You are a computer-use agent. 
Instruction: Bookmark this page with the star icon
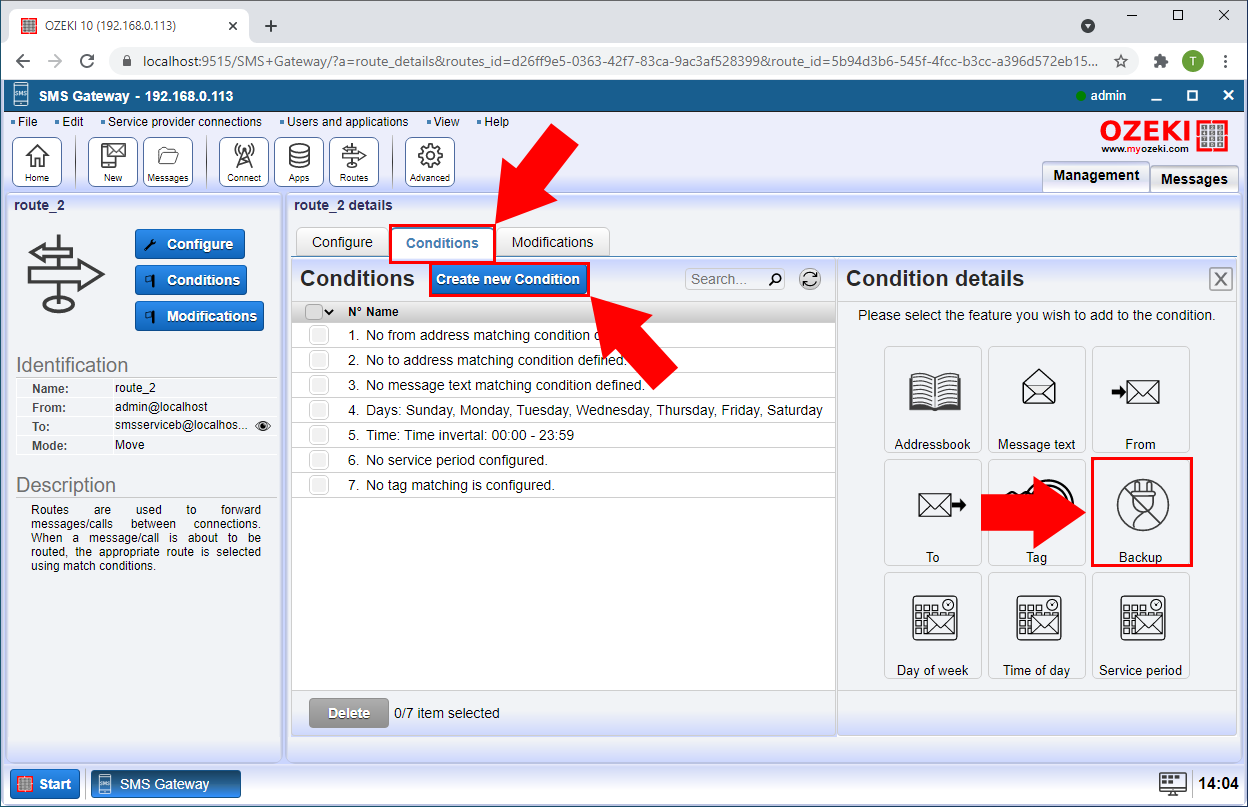(x=1121, y=61)
